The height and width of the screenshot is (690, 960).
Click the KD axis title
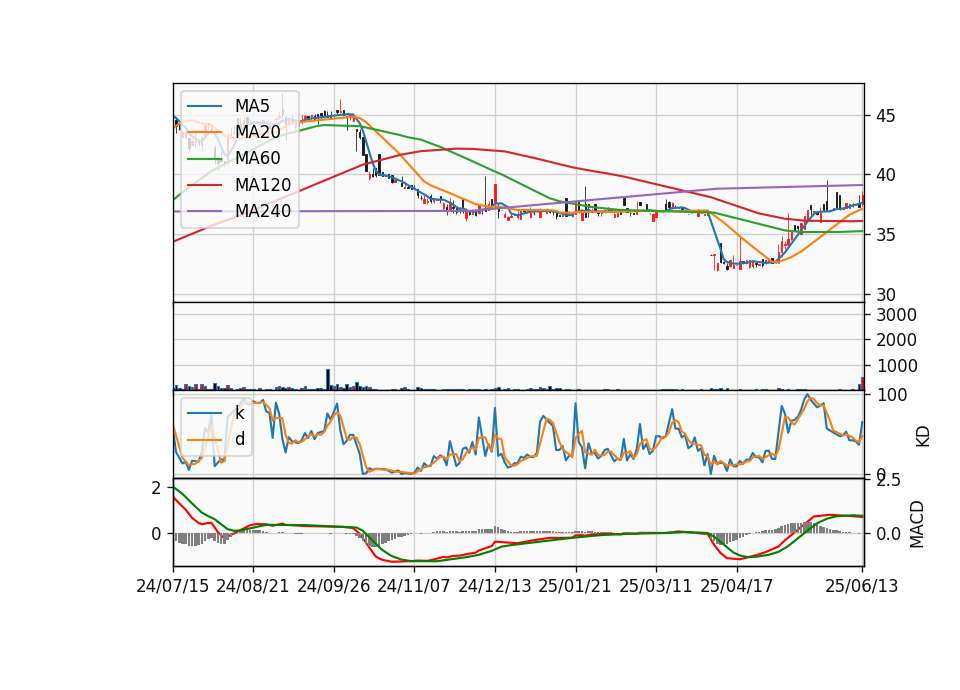(923, 436)
